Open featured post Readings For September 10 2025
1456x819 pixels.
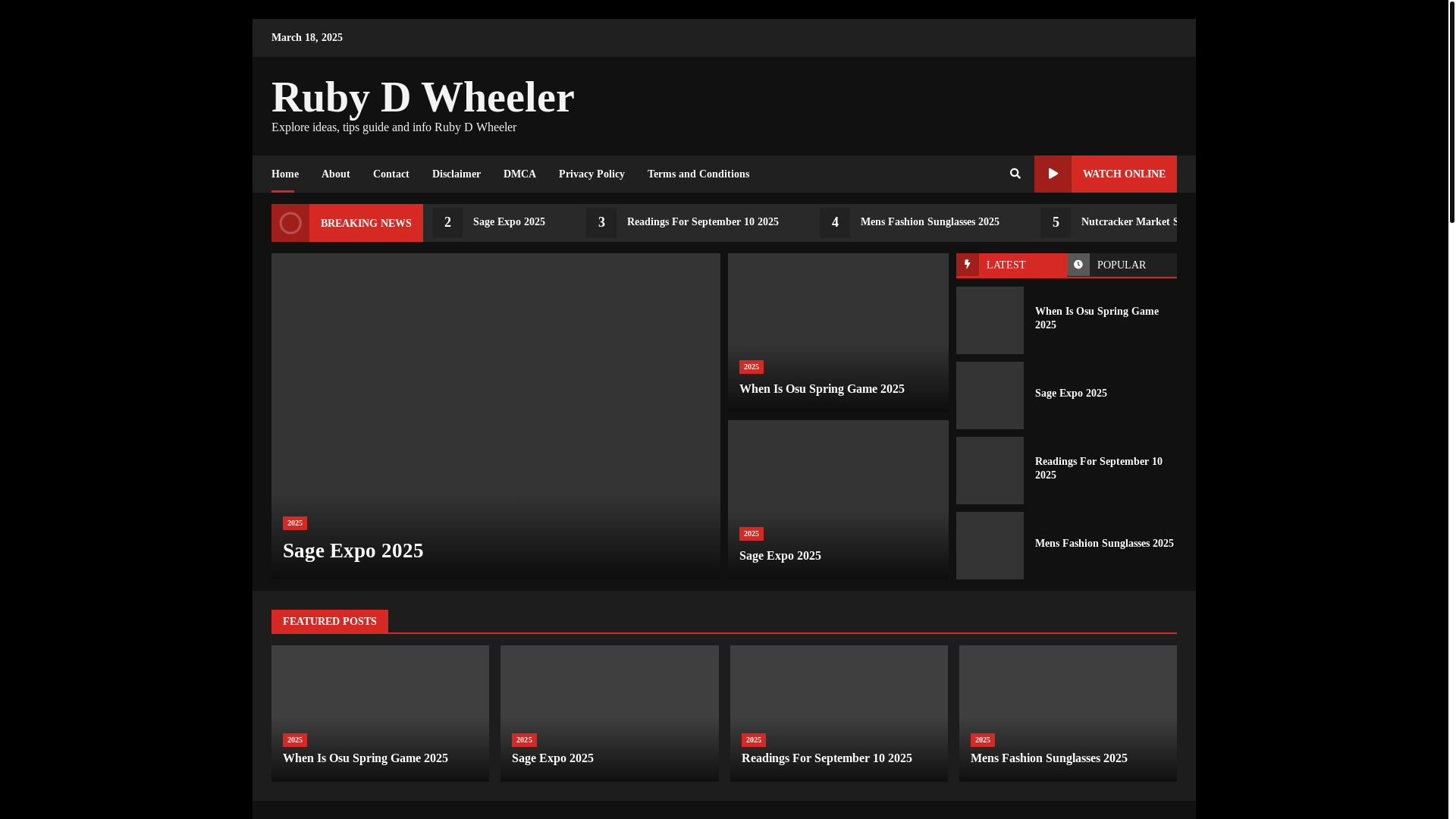click(x=827, y=758)
